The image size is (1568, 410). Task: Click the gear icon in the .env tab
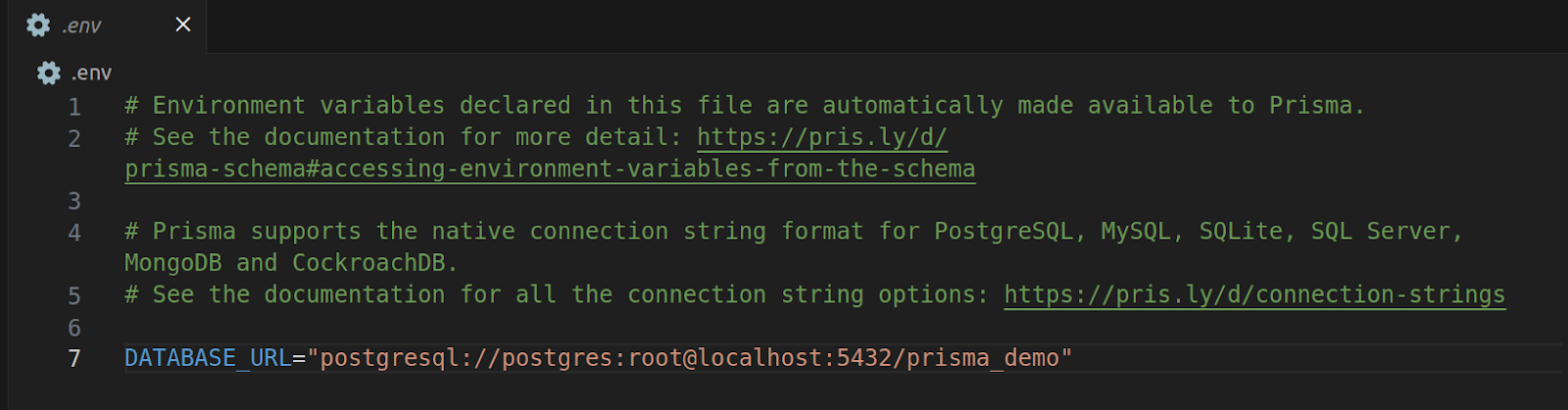click(38, 26)
